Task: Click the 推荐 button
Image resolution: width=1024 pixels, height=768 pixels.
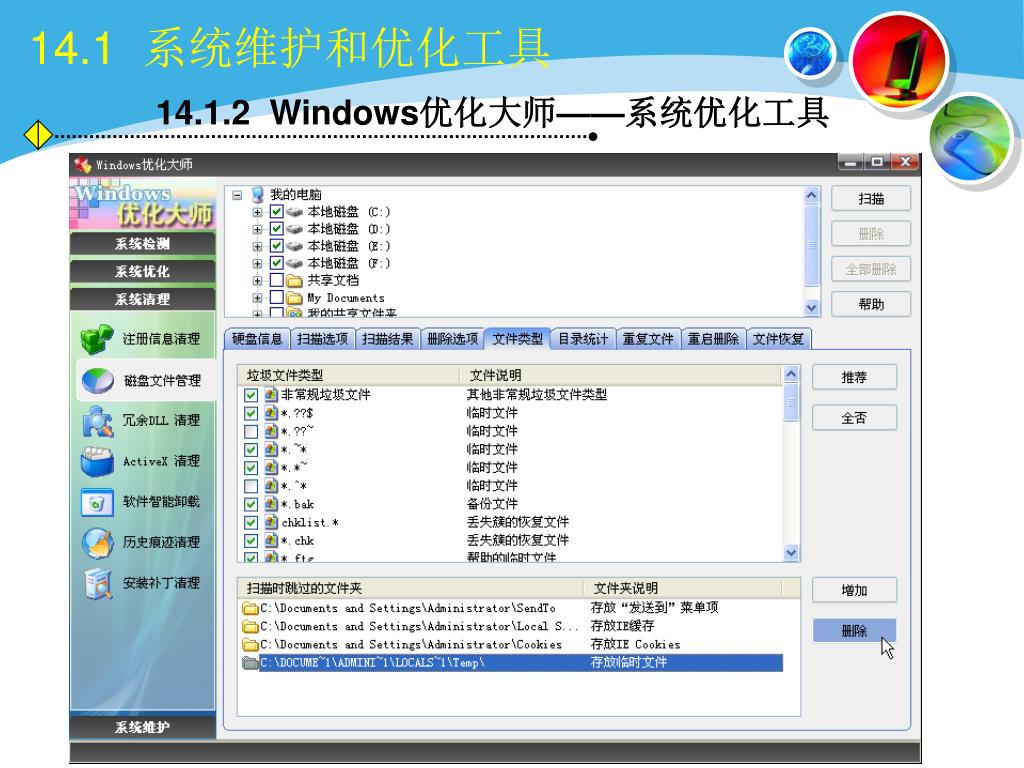Action: 854,377
